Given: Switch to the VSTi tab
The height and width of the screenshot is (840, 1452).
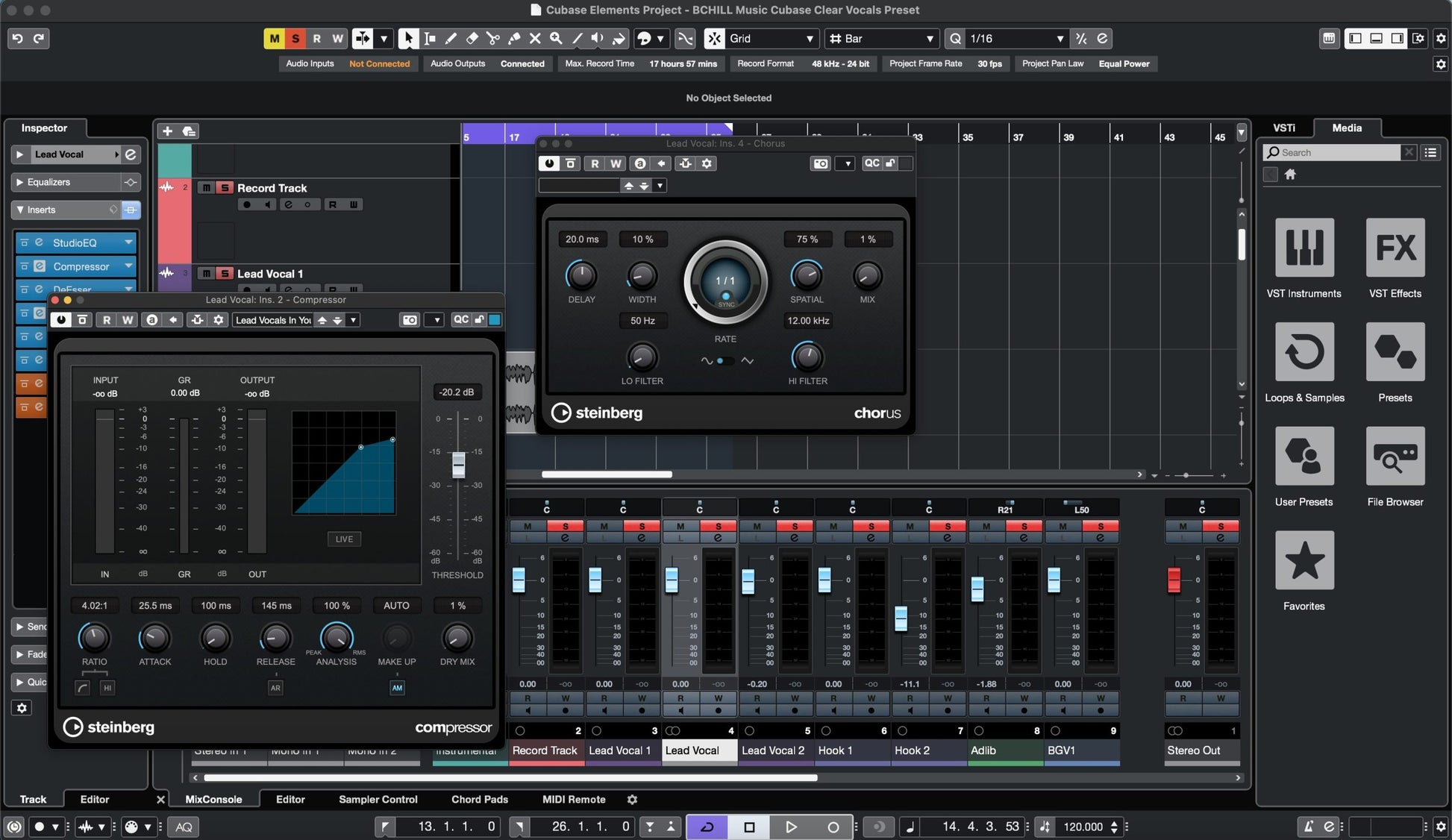Looking at the screenshot, I should pyautogui.click(x=1283, y=128).
